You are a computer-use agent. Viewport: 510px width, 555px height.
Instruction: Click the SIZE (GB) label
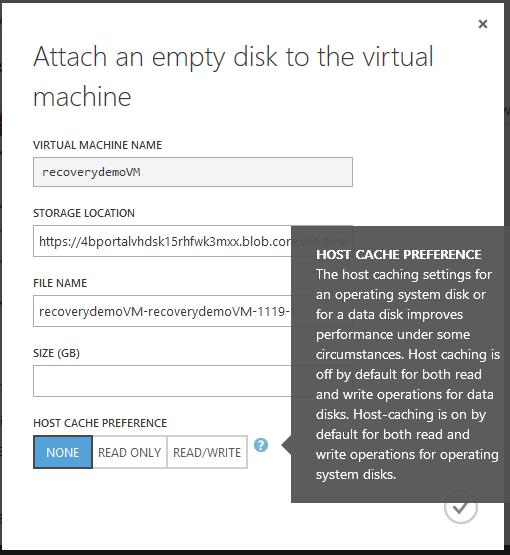tap(56, 353)
